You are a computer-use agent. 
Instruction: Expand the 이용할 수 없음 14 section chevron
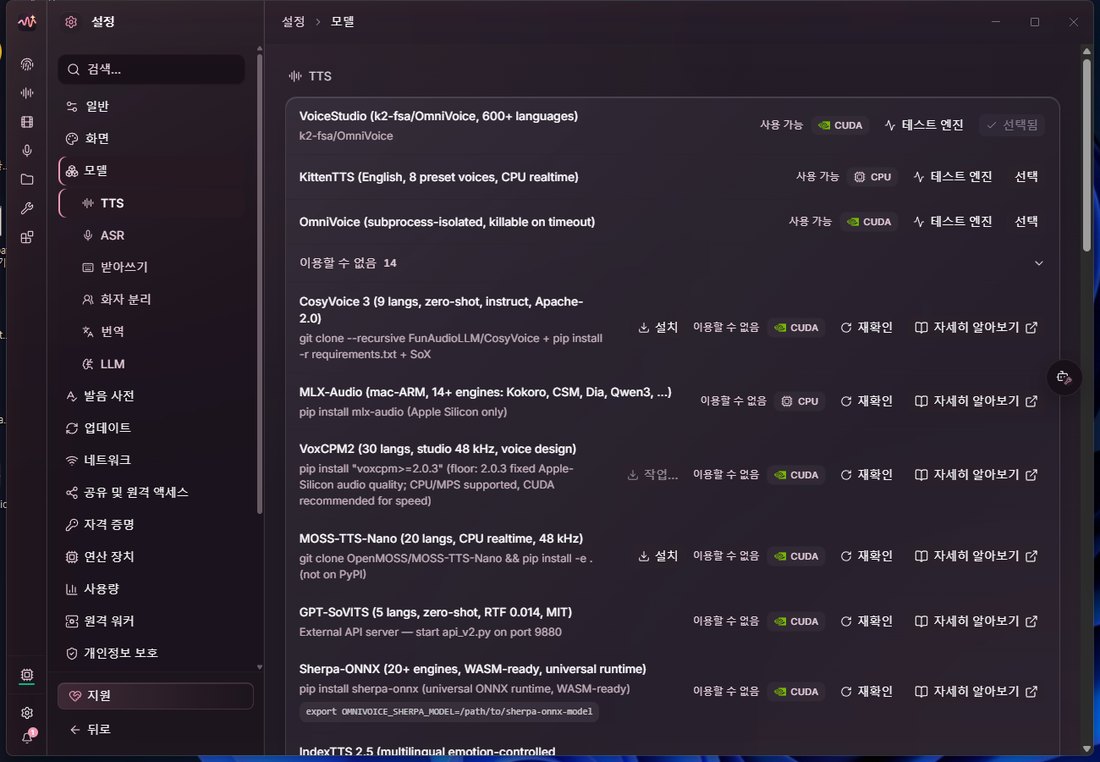pyautogui.click(x=1039, y=263)
